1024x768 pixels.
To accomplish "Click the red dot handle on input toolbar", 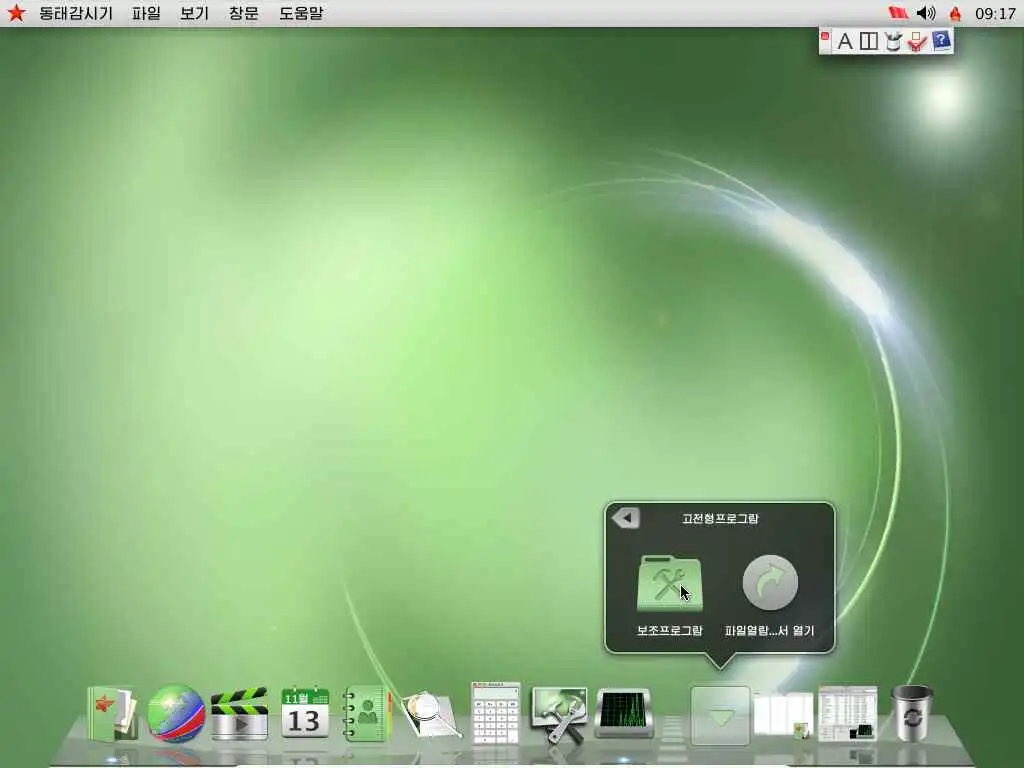I will [825, 37].
